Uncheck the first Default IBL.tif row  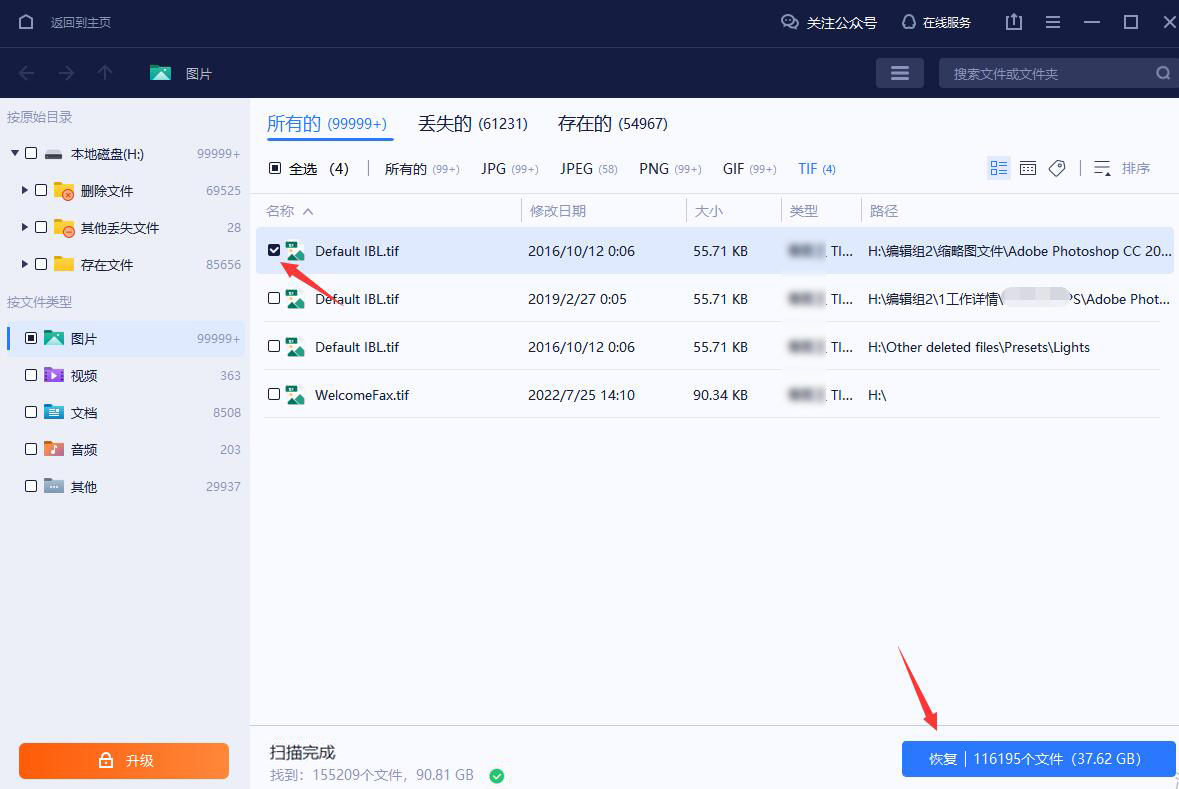pyautogui.click(x=274, y=251)
